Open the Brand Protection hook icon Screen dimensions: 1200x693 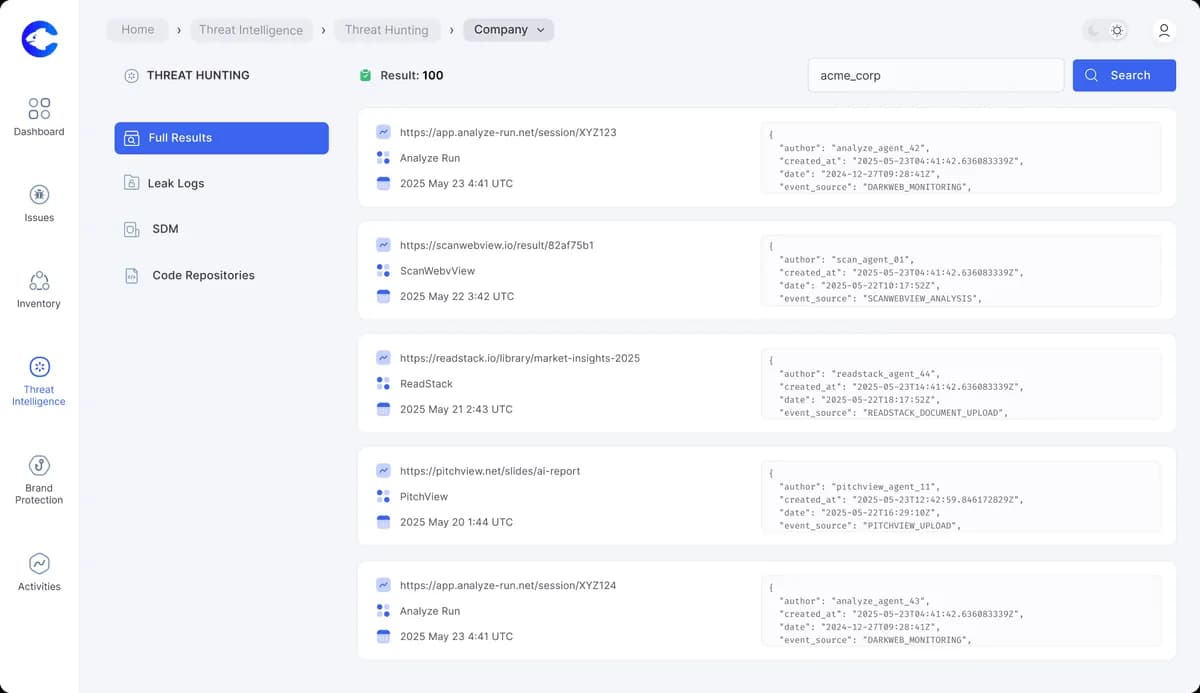[39, 465]
